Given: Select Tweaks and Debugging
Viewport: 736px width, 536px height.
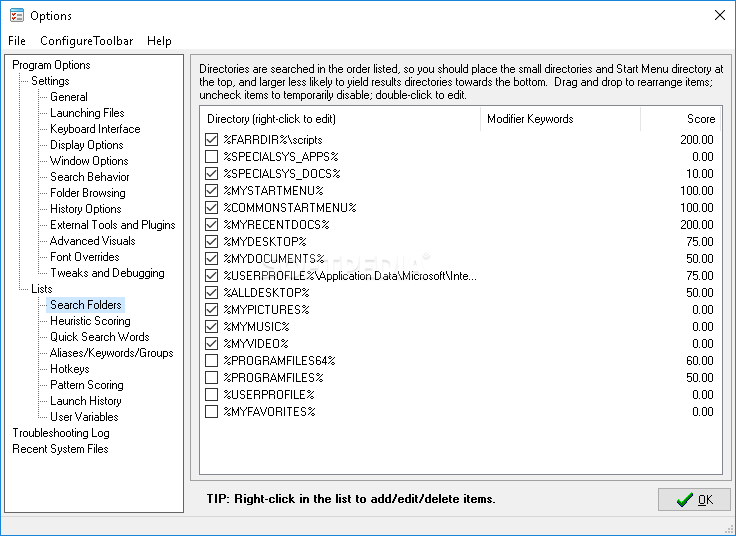Looking at the screenshot, I should click(x=107, y=273).
